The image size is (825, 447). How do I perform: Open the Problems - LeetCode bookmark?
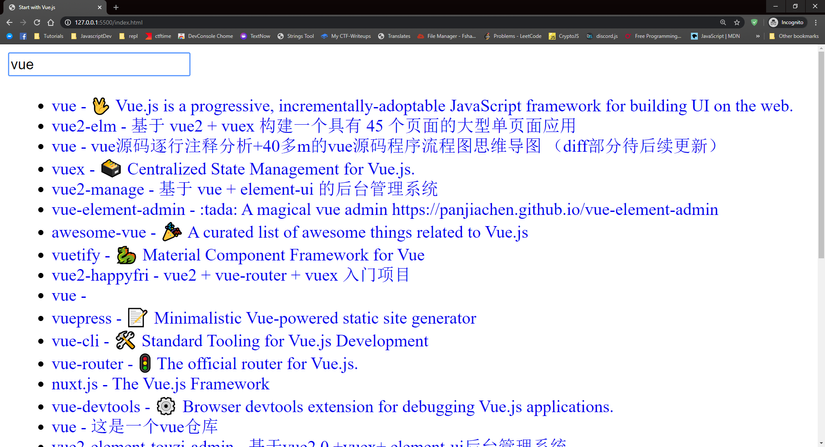pos(512,36)
